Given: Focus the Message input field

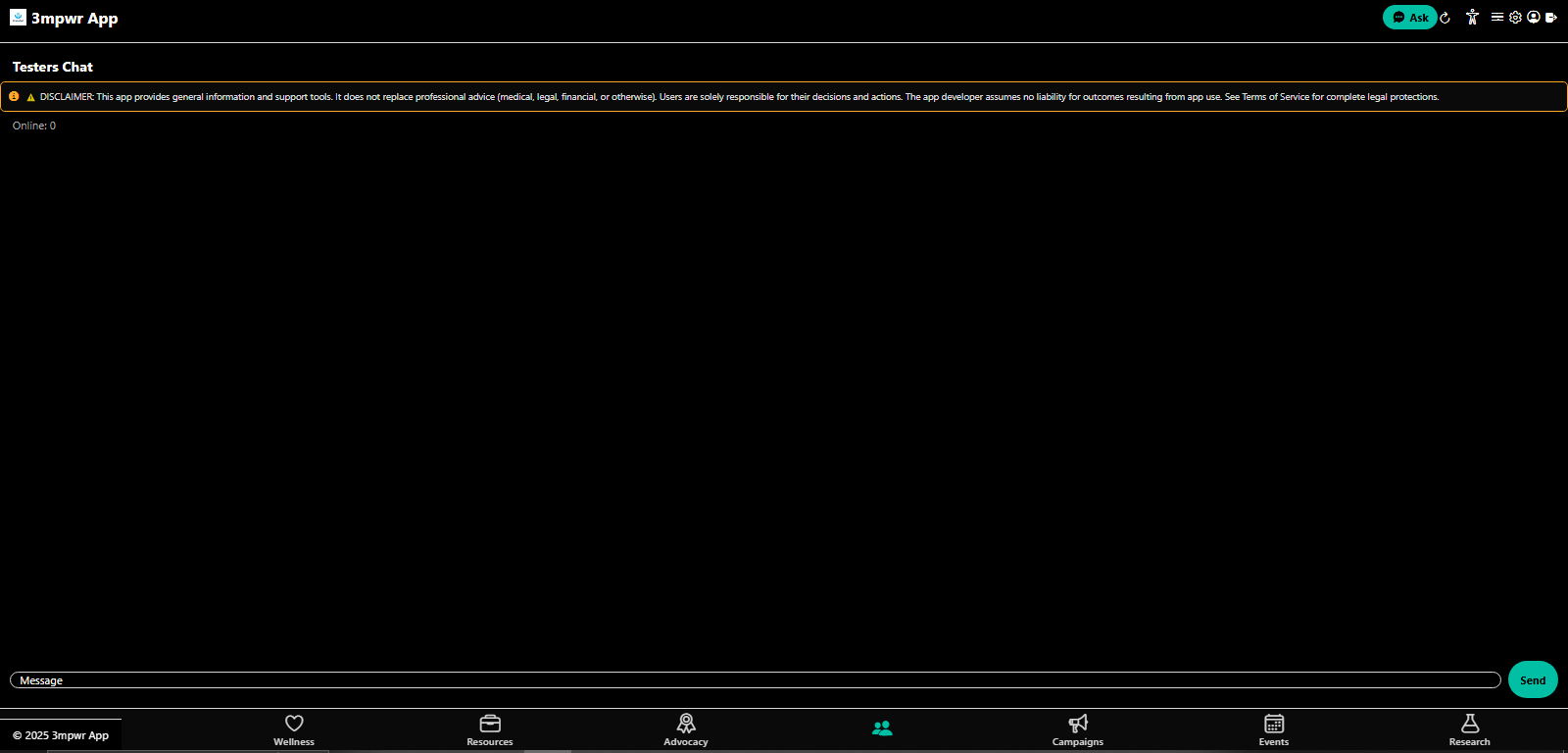Looking at the screenshot, I should [755, 680].
